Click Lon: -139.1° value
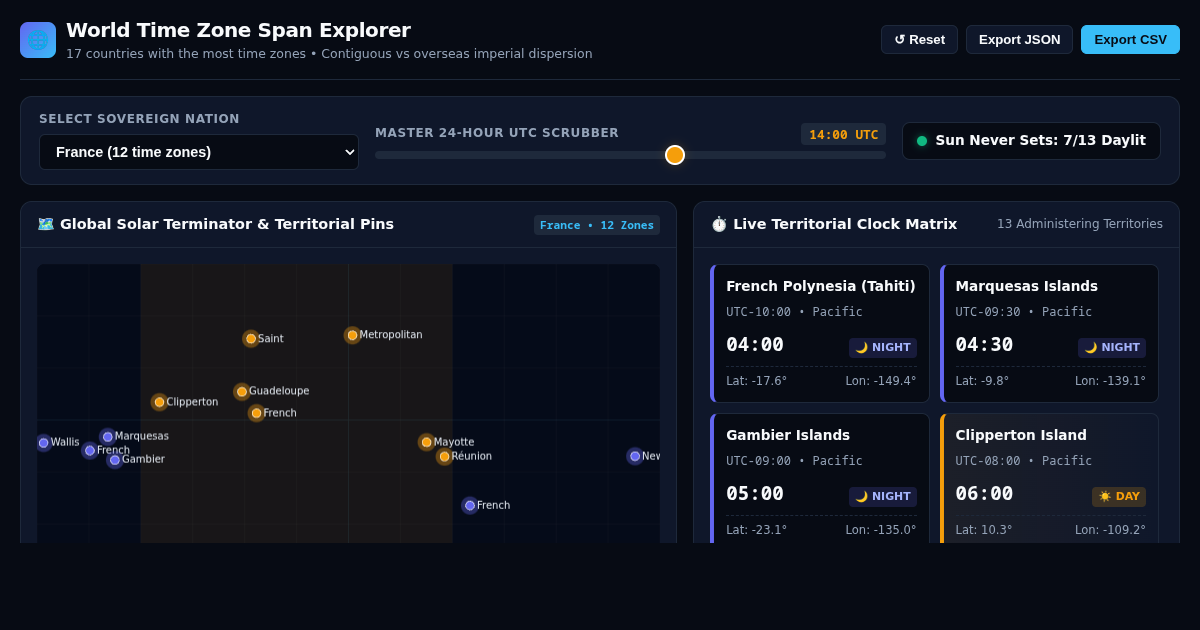This screenshot has width=1200, height=630. 1110,381
